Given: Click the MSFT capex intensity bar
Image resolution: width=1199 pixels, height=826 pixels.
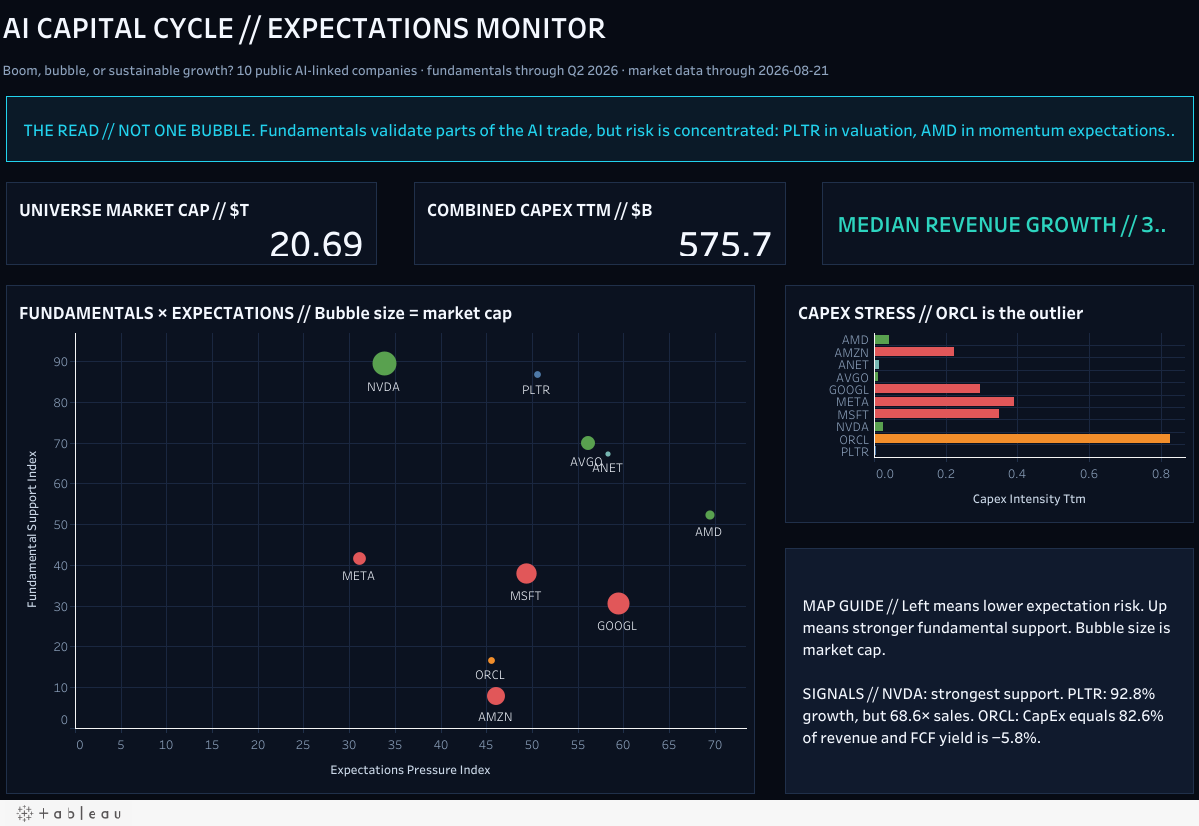Looking at the screenshot, I should tap(937, 414).
